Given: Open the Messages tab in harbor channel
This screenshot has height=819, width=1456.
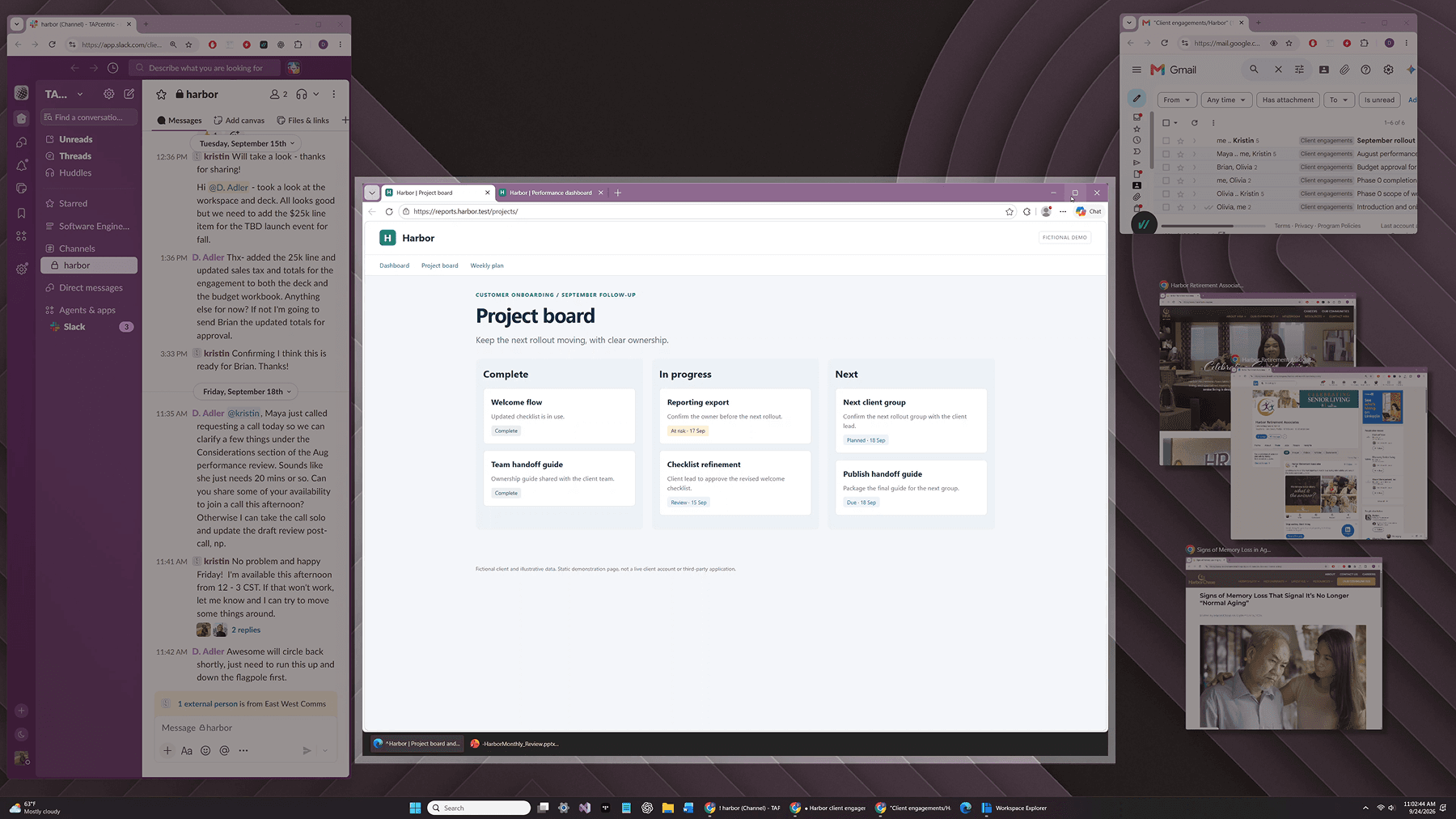Looking at the screenshot, I should pyautogui.click(x=180, y=121).
